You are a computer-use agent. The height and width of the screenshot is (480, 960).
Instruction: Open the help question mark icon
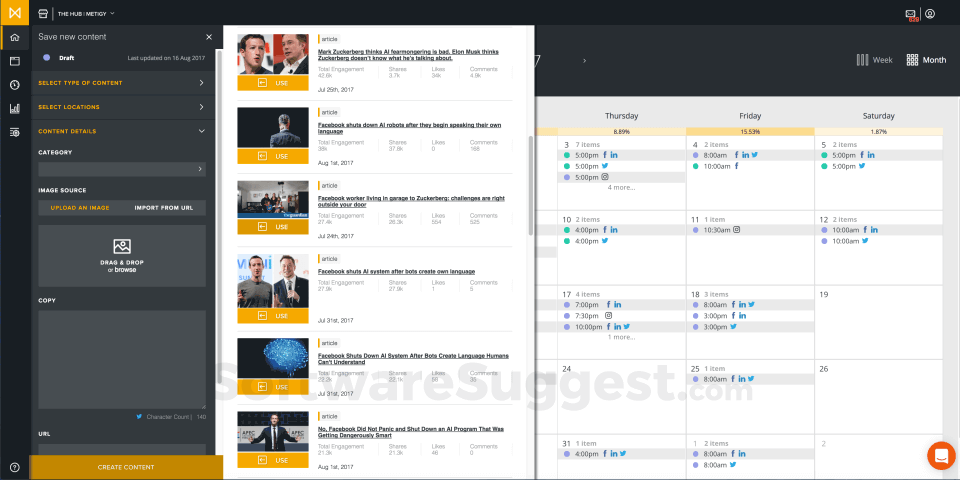click(x=15, y=467)
